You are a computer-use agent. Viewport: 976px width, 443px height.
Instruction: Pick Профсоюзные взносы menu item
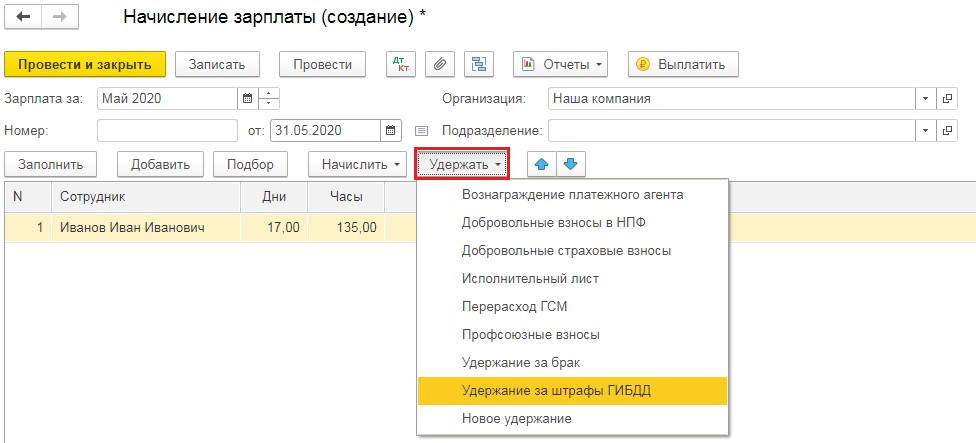[x=530, y=334]
